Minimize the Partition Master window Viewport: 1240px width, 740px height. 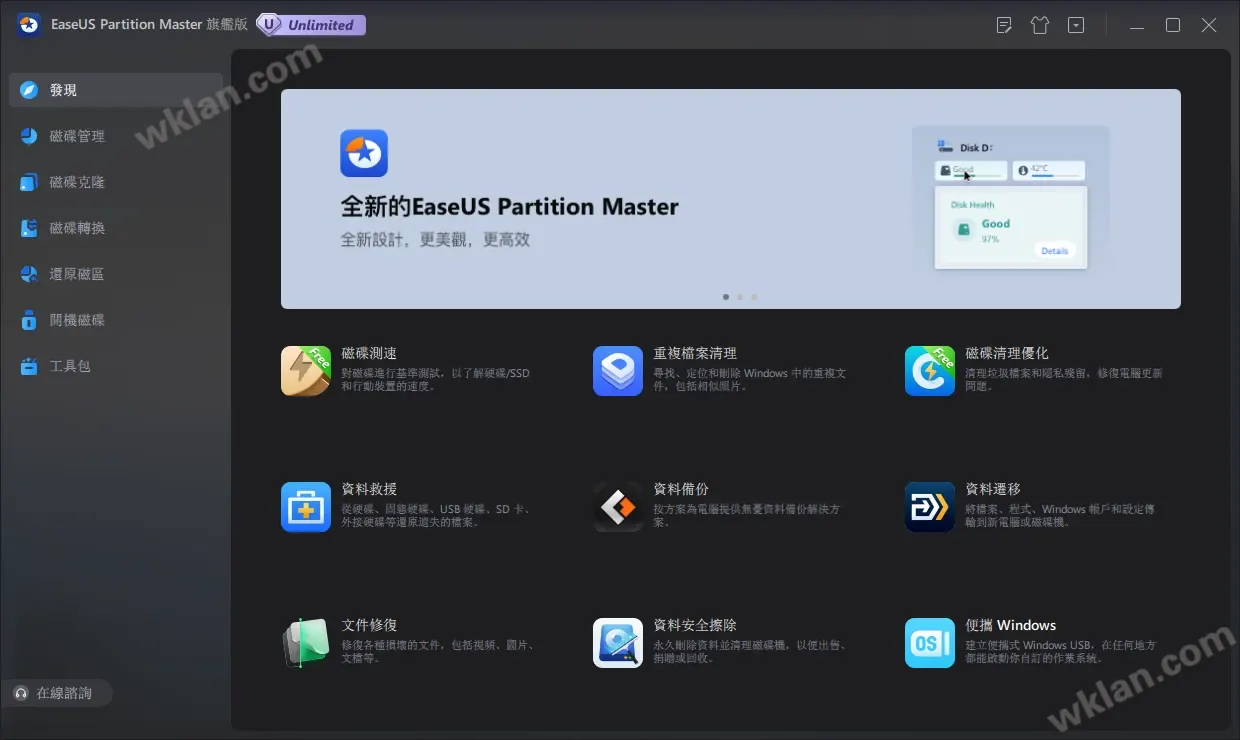coord(1137,25)
